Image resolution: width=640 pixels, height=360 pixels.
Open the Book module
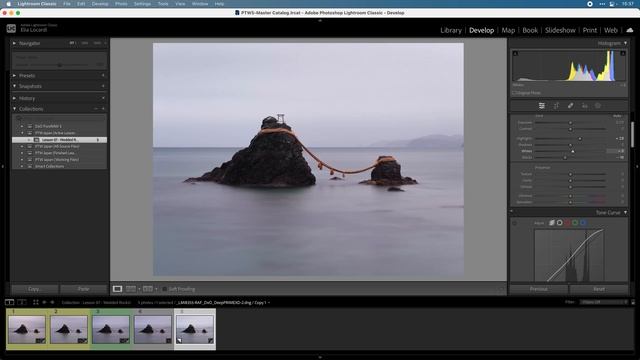click(x=530, y=30)
